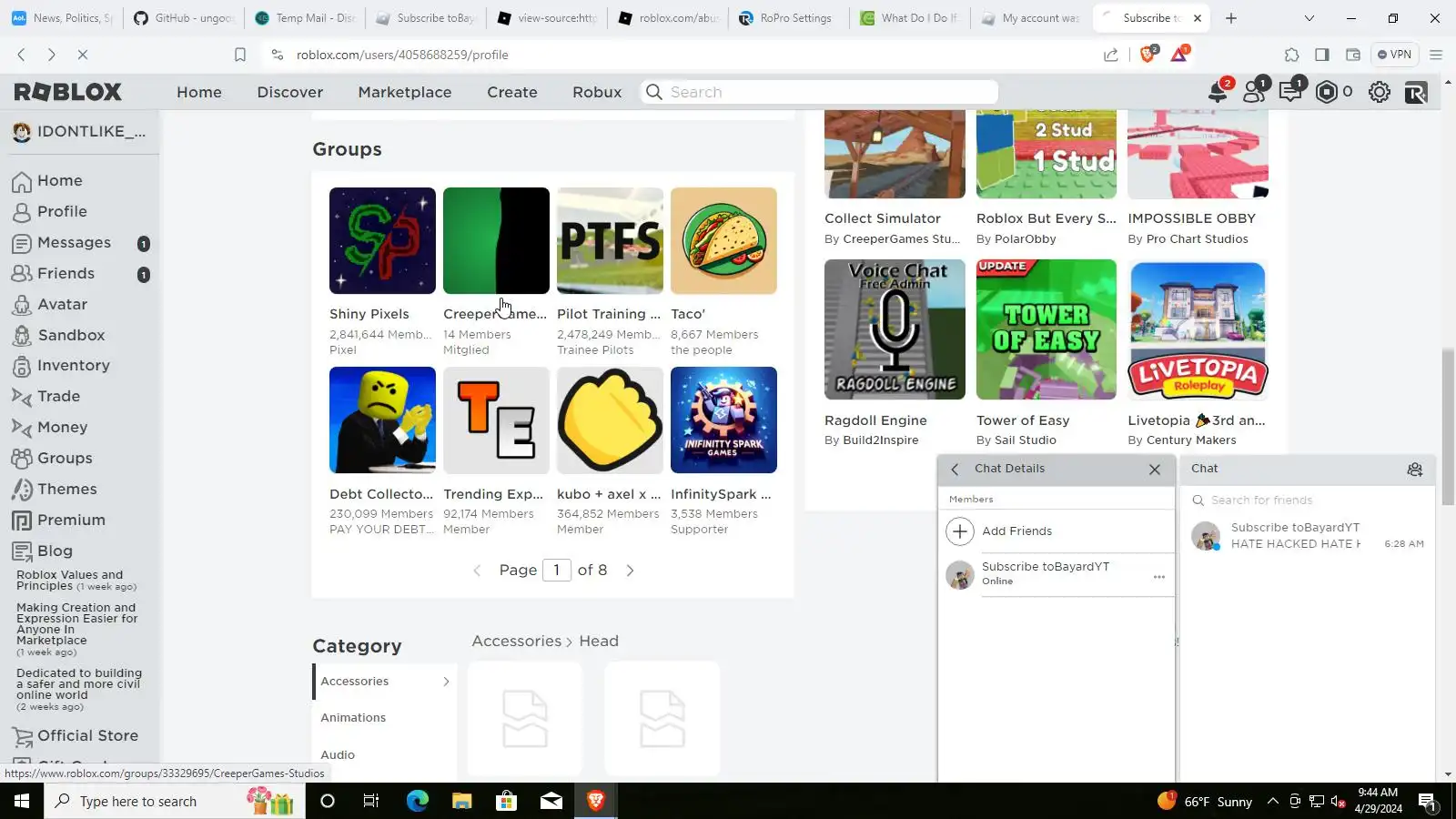Open a new browser tab
This screenshot has width=1456, height=819.
pos(1231,18)
